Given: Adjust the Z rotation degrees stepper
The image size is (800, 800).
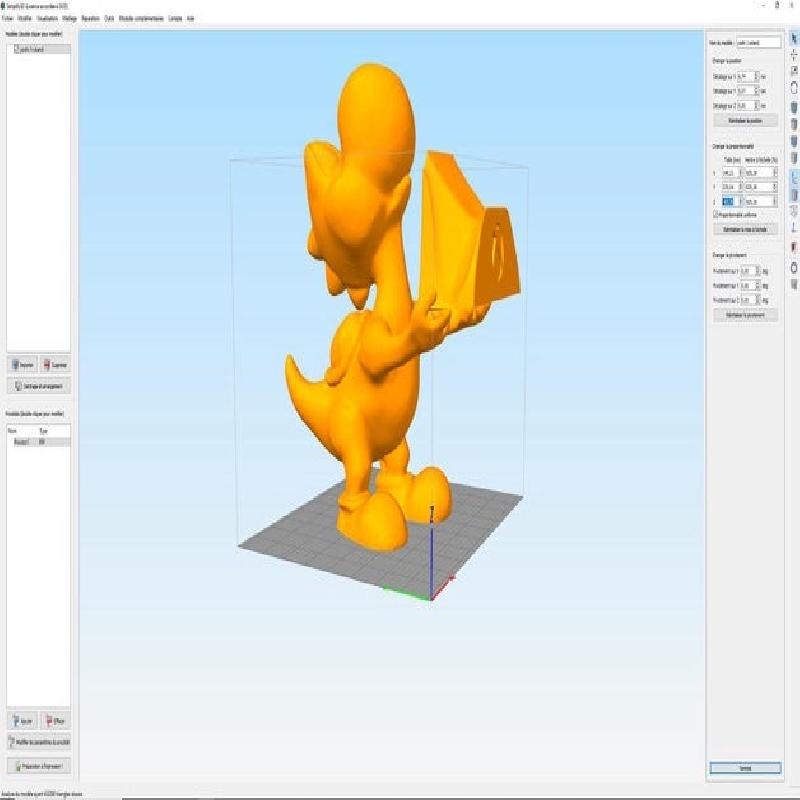Looking at the screenshot, I should point(758,300).
